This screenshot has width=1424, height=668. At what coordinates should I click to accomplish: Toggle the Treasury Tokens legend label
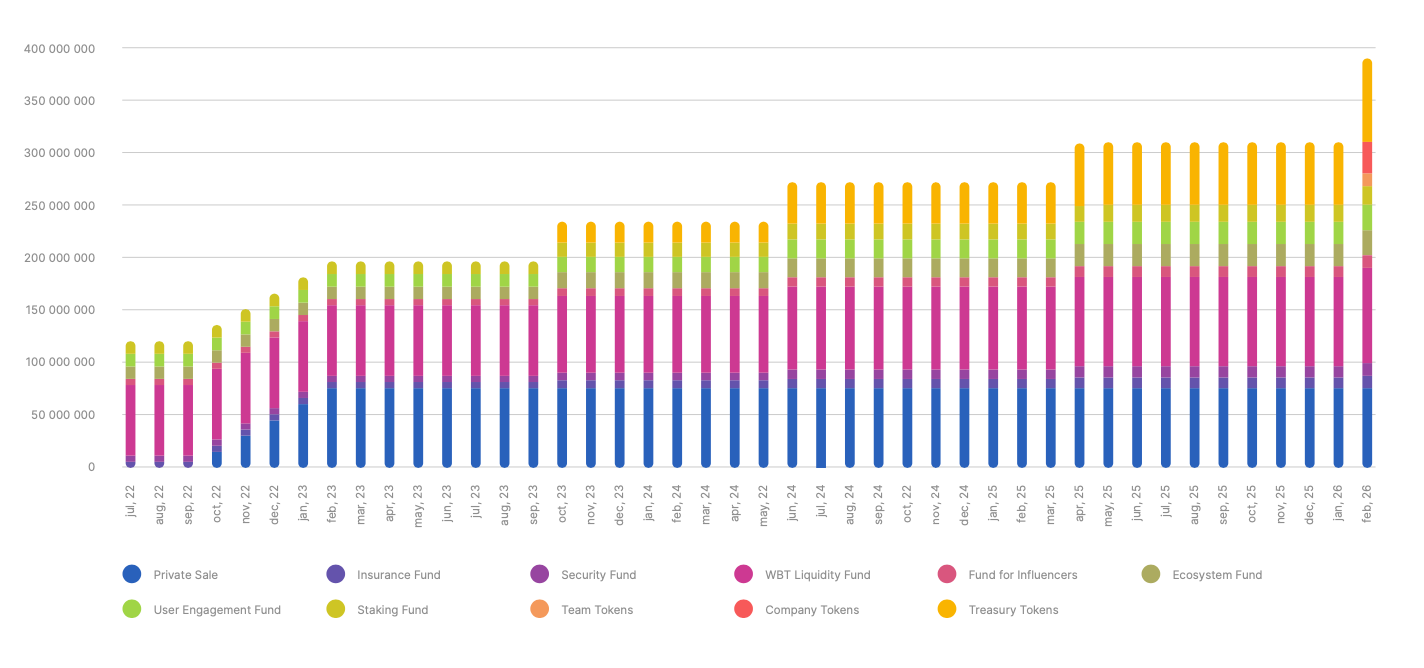[1013, 610]
